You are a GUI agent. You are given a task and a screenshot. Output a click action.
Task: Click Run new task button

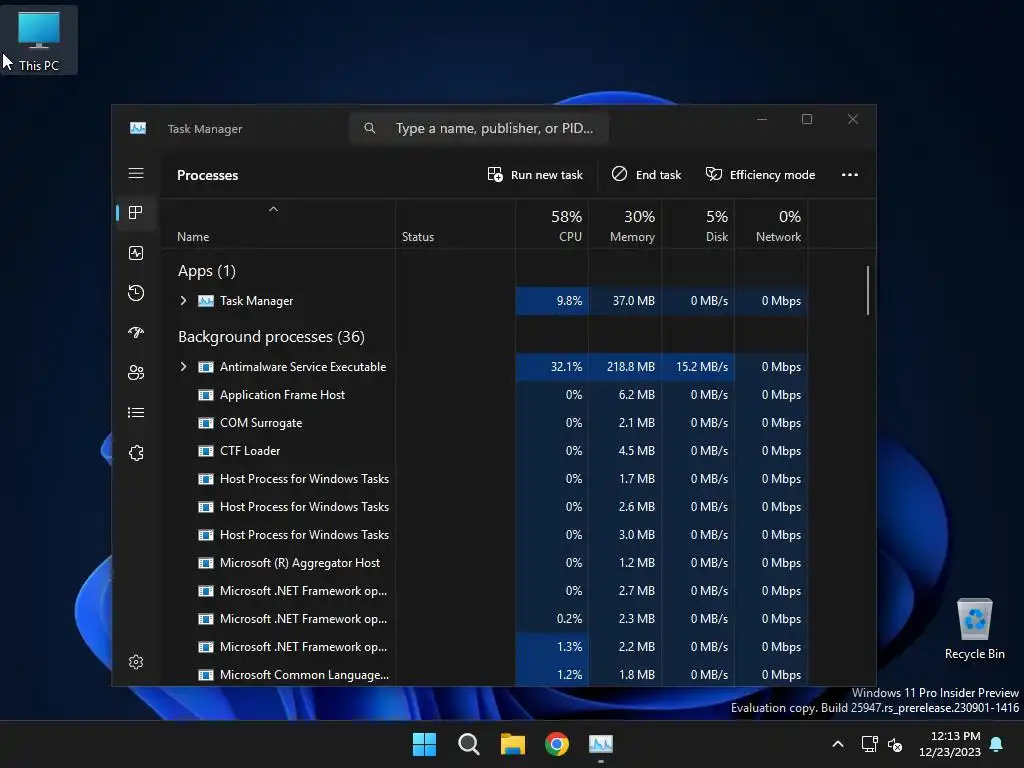point(535,174)
